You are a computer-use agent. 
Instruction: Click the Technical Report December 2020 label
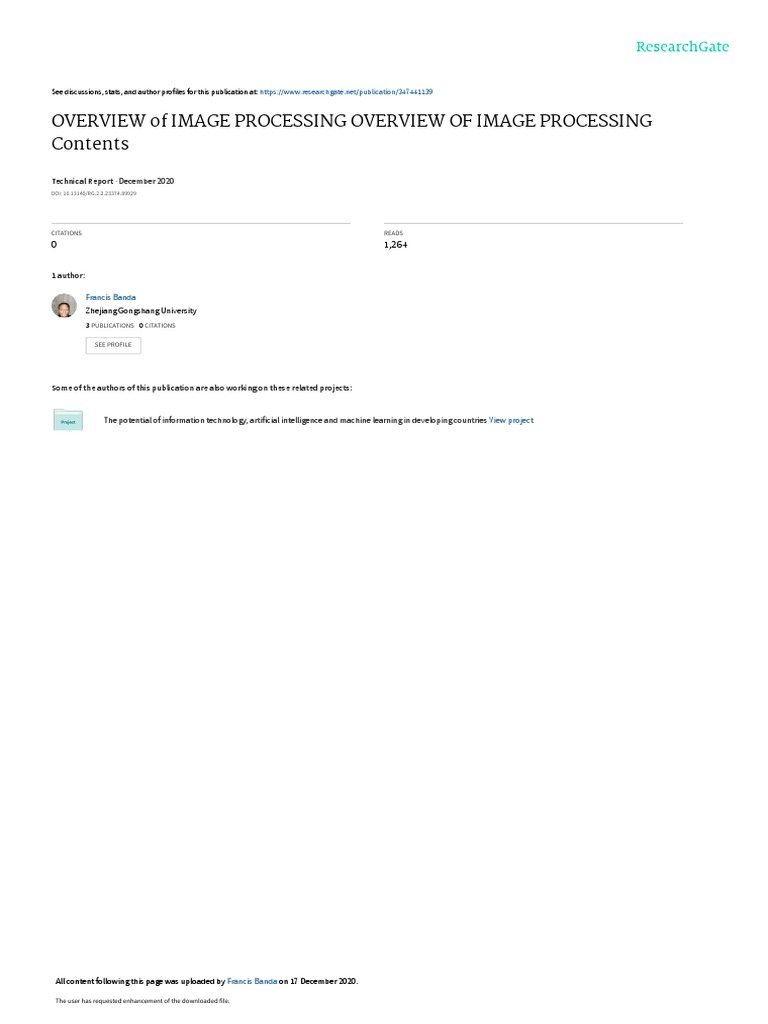[113, 181]
